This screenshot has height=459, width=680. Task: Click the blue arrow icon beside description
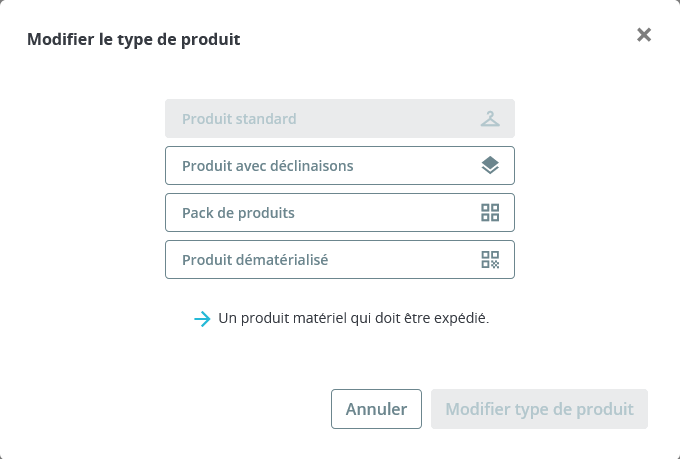click(x=202, y=319)
